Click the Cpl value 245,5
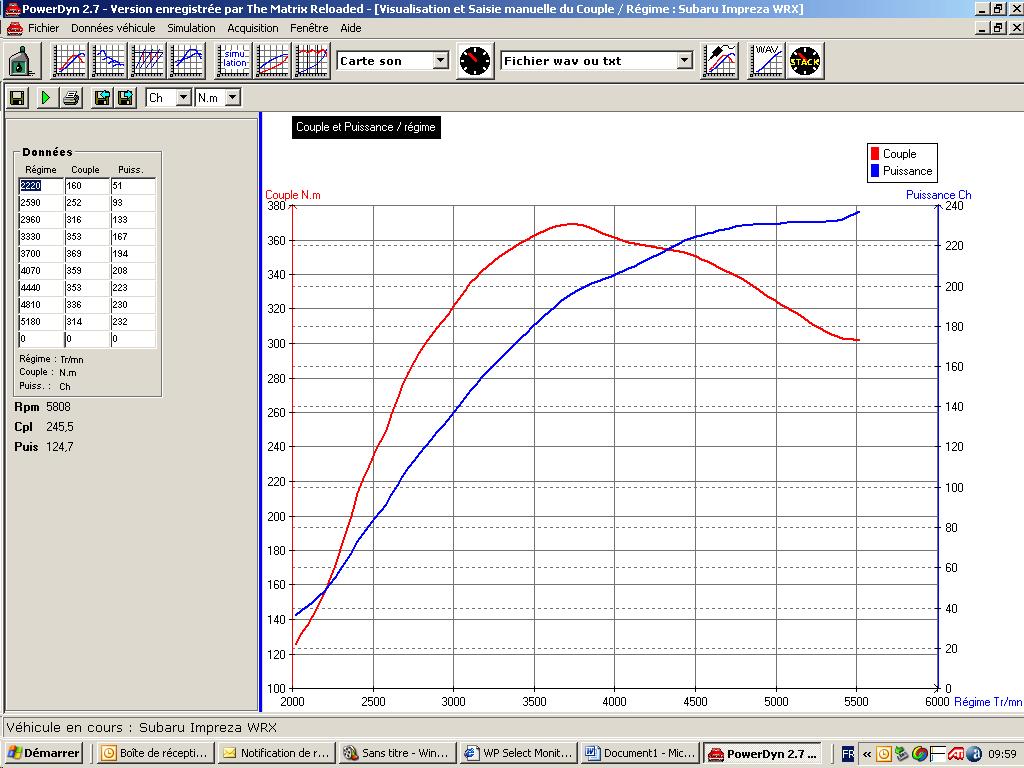 pyautogui.click(x=60, y=427)
